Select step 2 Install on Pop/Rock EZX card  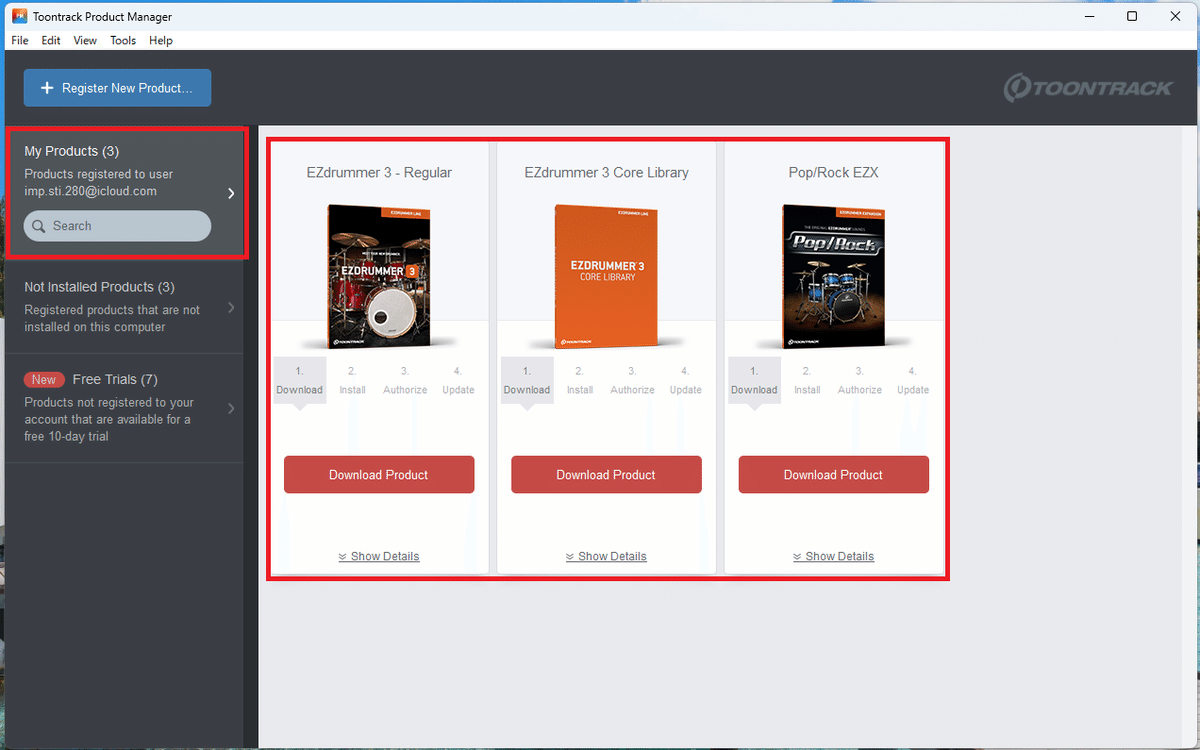807,381
